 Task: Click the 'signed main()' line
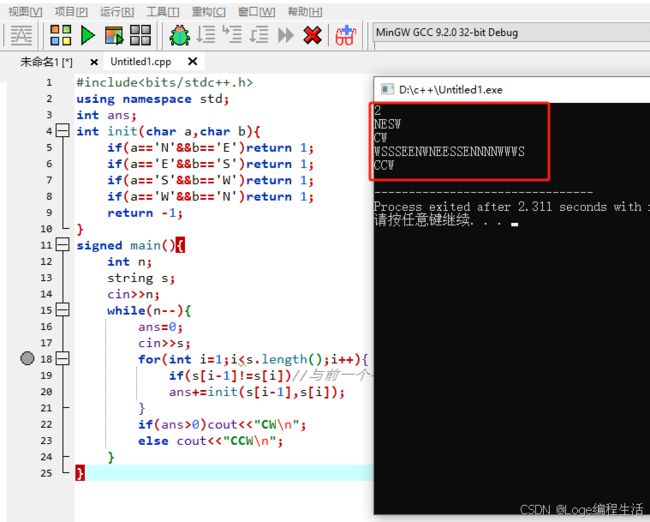point(130,245)
